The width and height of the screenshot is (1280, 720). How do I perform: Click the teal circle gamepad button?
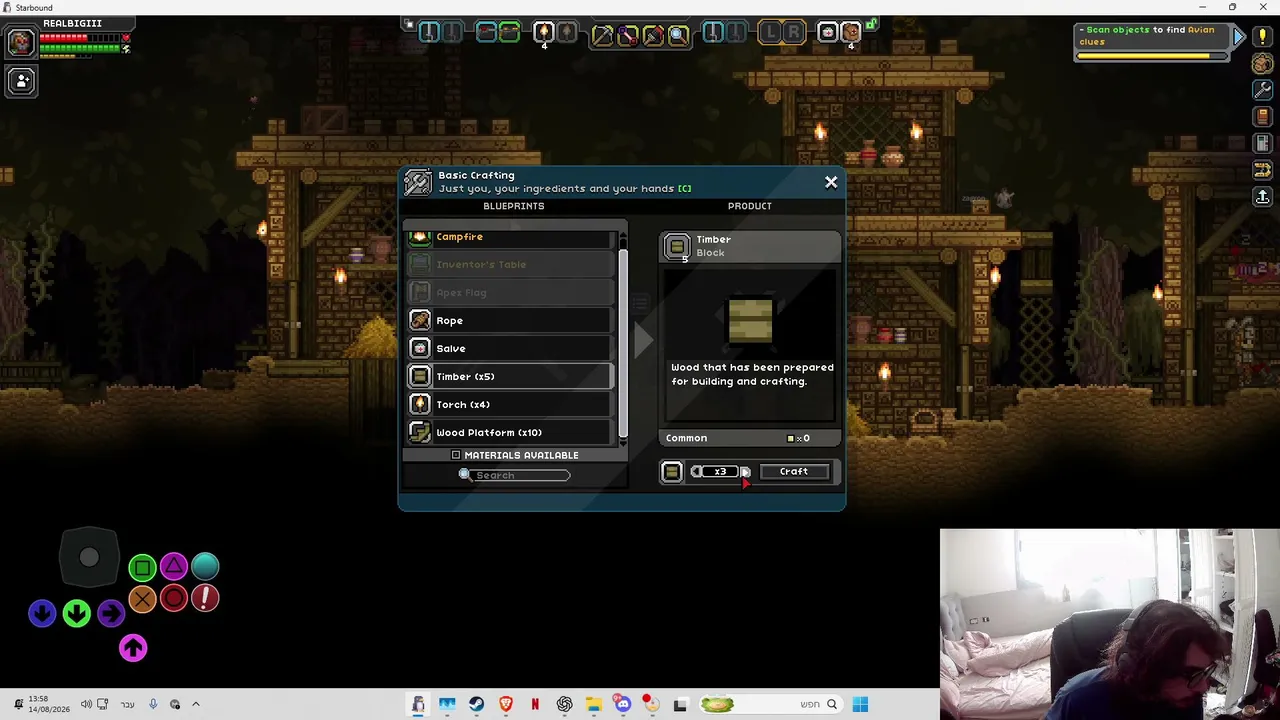[205, 567]
